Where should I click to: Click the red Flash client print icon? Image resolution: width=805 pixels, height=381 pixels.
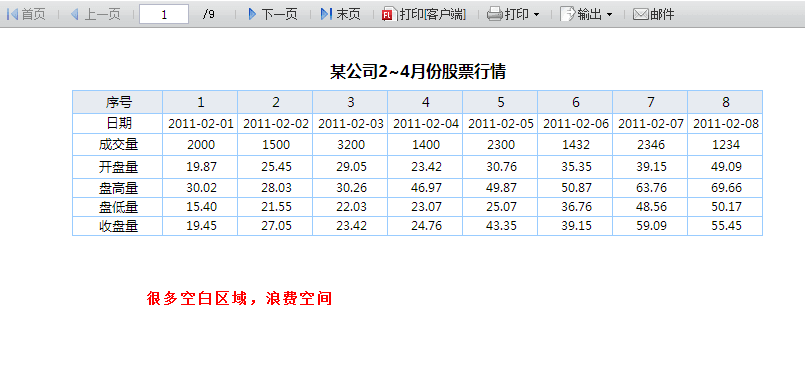pyautogui.click(x=388, y=14)
